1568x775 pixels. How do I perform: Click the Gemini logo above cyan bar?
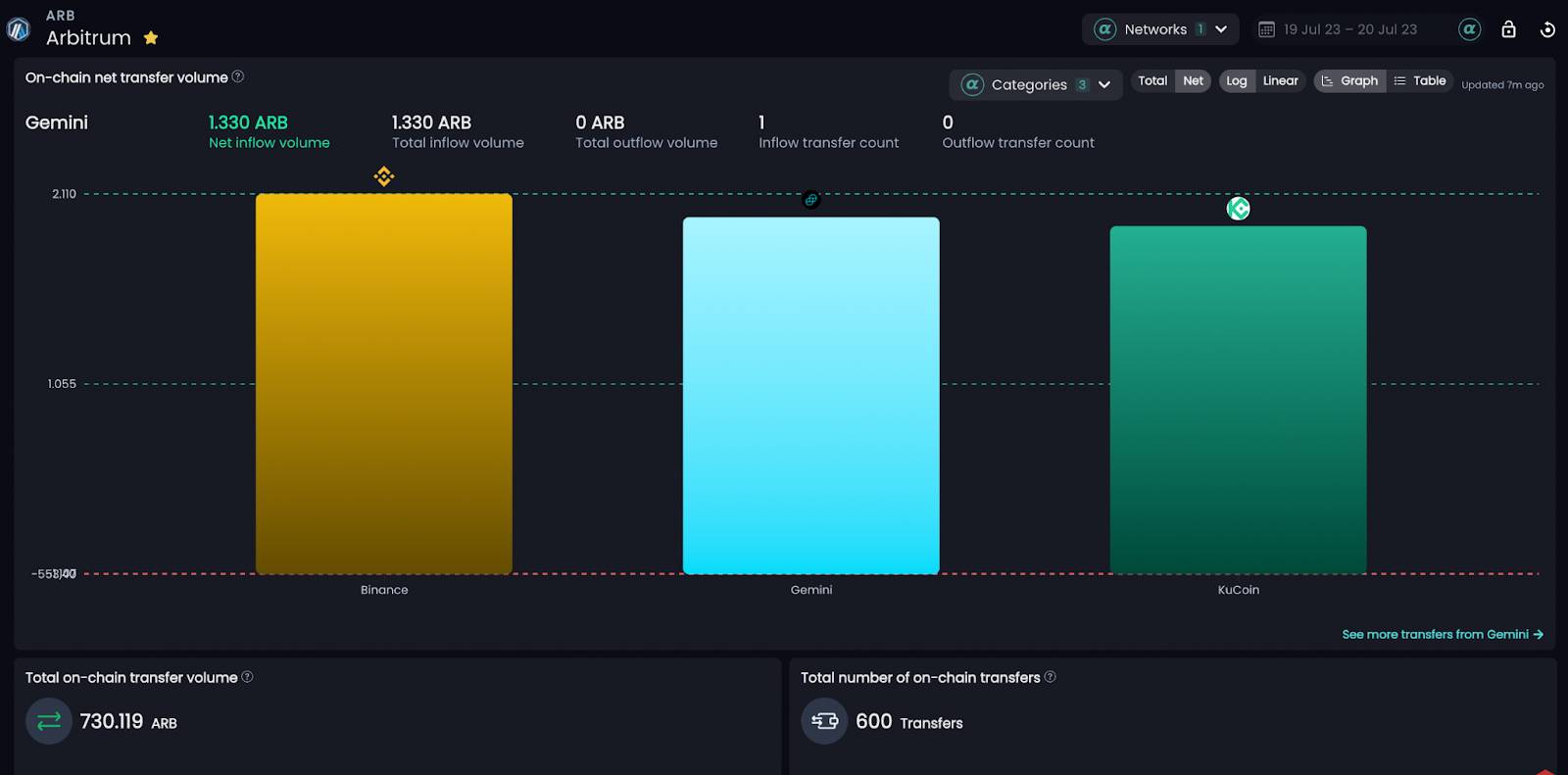810,200
